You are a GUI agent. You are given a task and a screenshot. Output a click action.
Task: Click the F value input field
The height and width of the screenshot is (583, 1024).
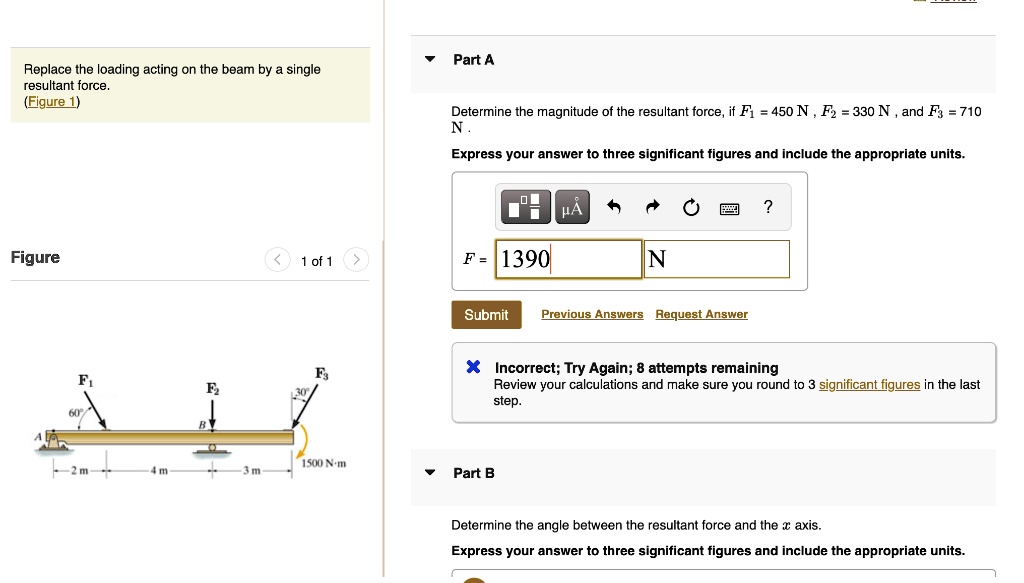click(x=568, y=259)
